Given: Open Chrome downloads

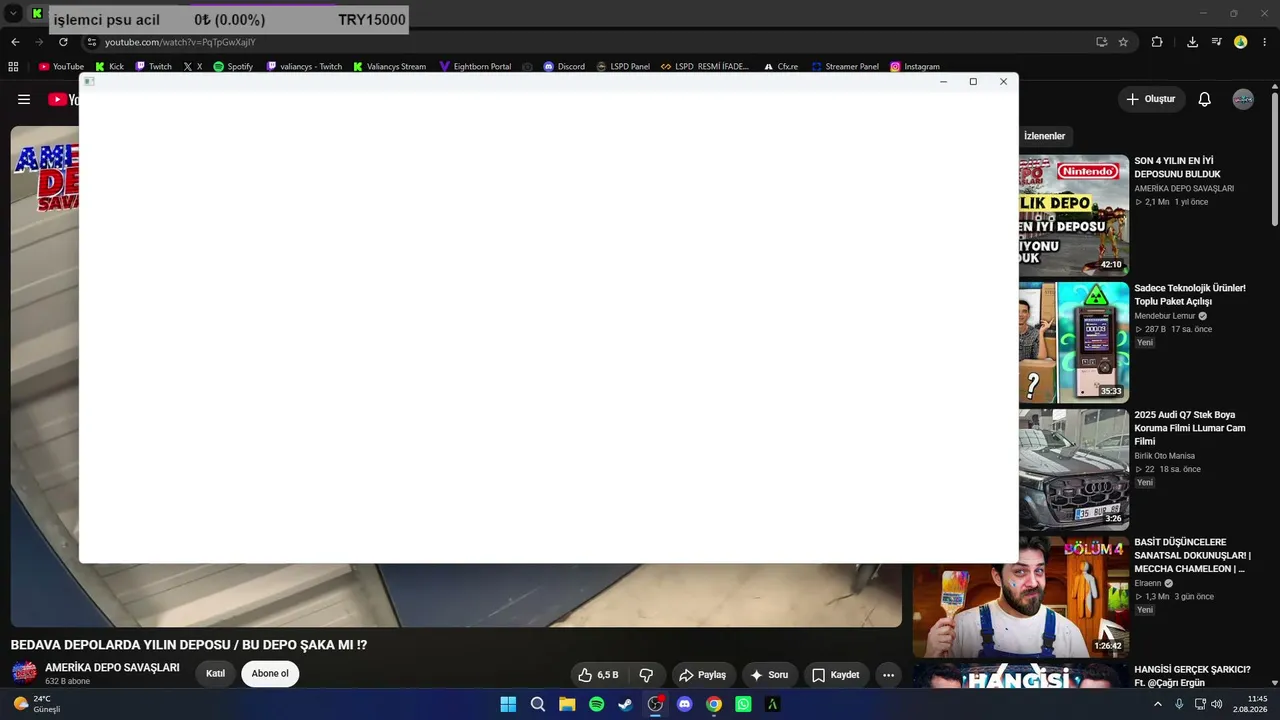Looking at the screenshot, I should tap(1192, 42).
